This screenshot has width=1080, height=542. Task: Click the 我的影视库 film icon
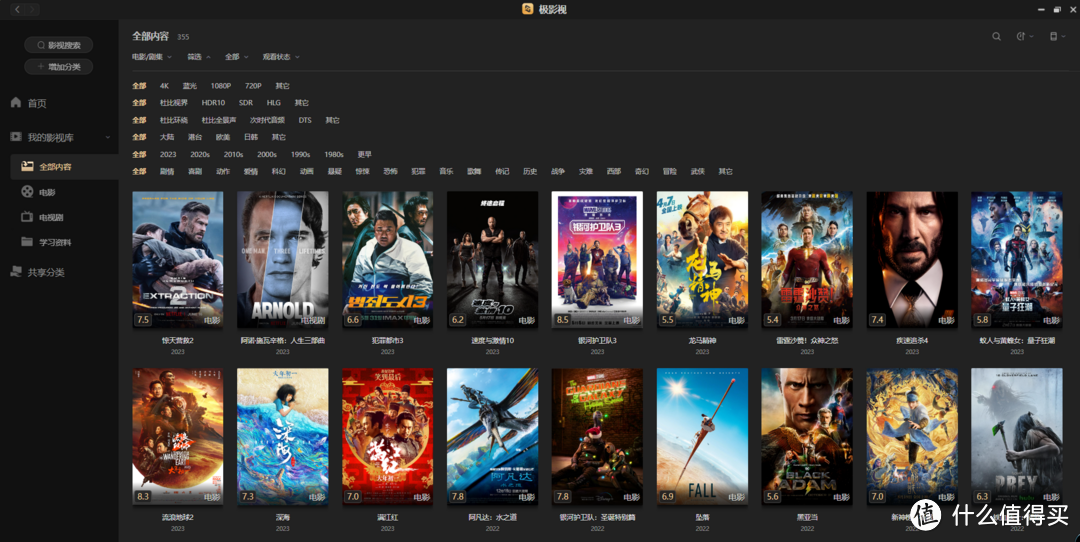16,137
